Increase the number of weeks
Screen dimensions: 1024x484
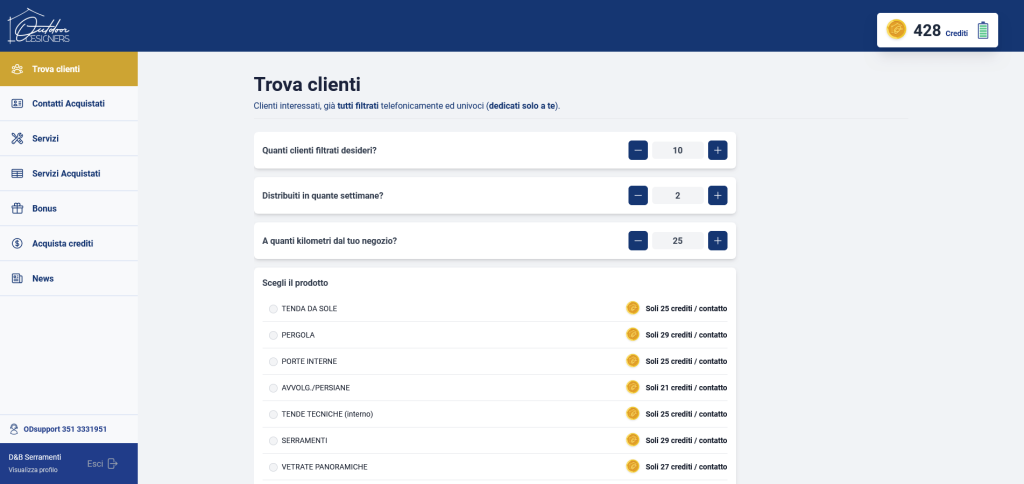click(x=717, y=195)
